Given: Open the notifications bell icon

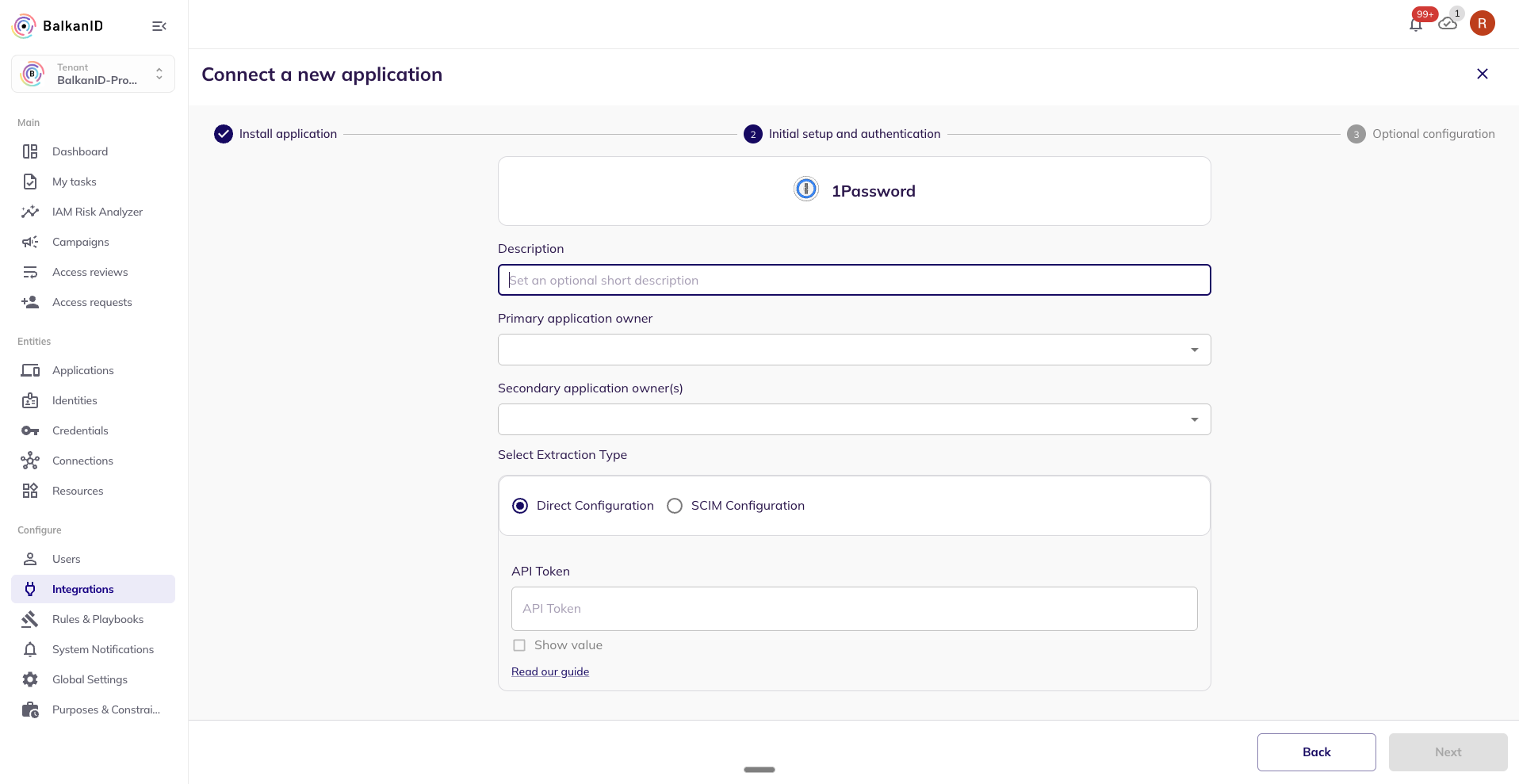Looking at the screenshot, I should (1416, 24).
